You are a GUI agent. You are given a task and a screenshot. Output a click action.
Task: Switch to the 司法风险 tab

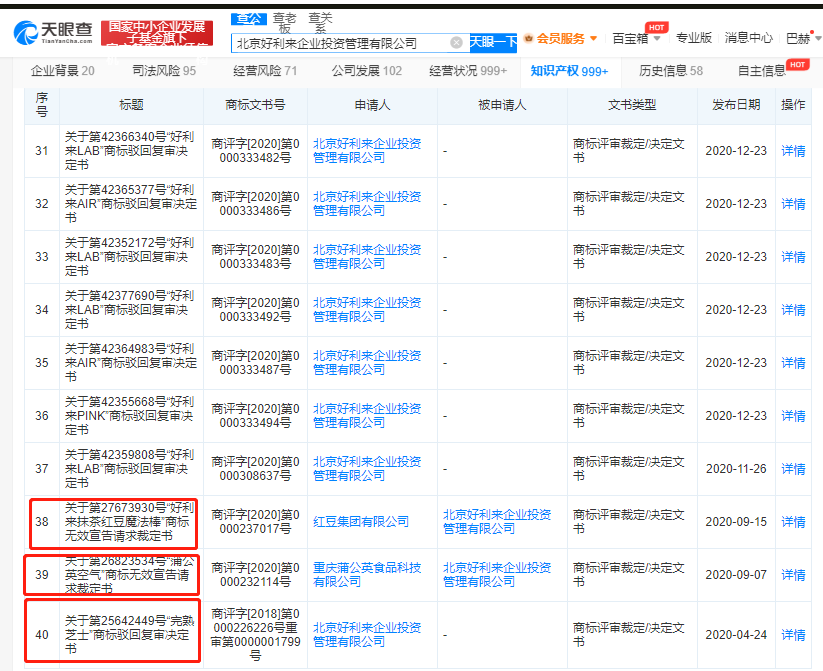click(164, 71)
